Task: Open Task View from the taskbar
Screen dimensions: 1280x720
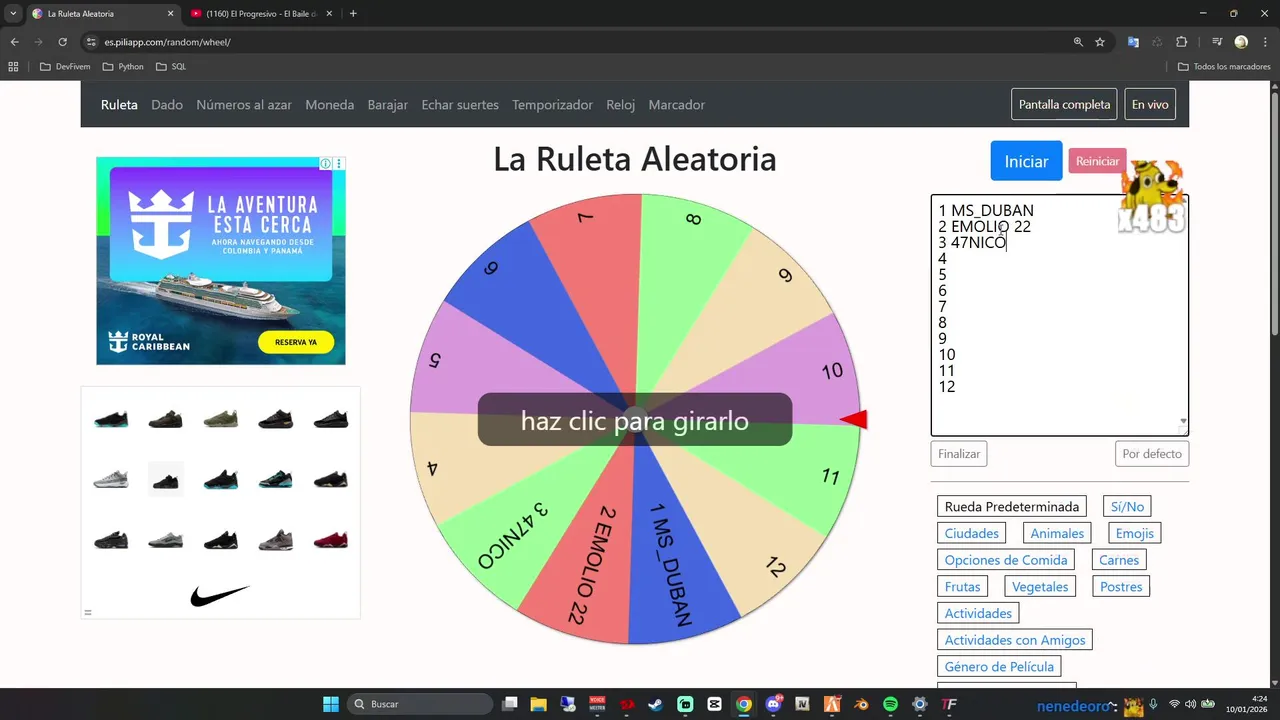Action: click(509, 704)
